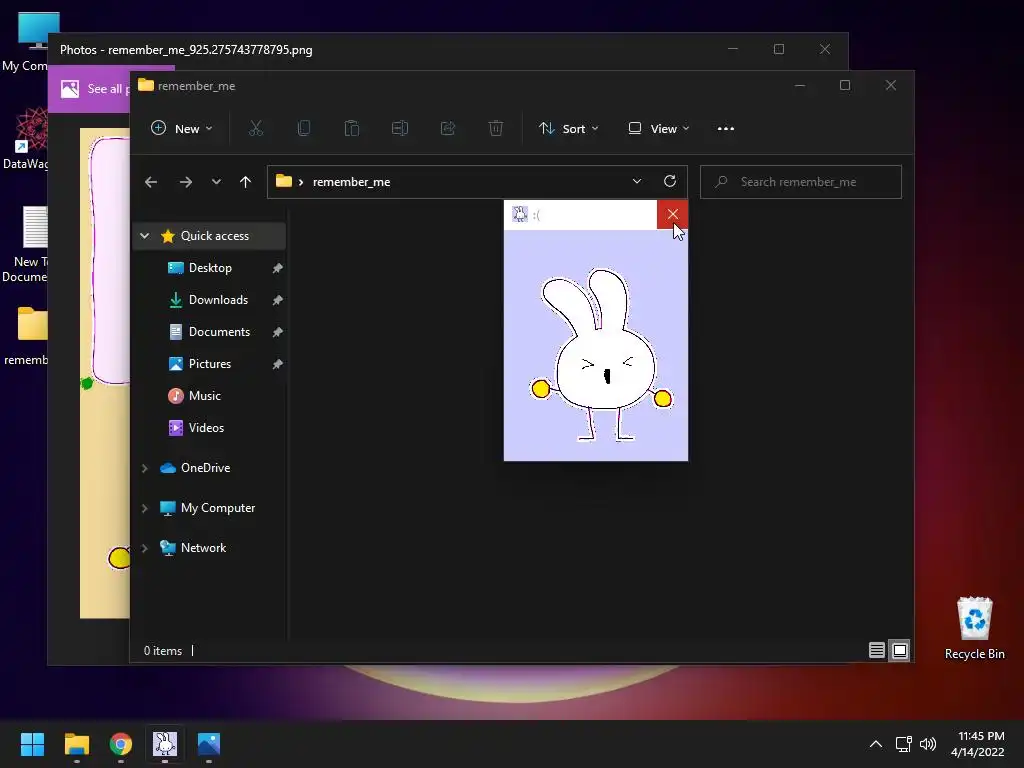Screen dimensions: 1024x768
Task: Open the New dropdown menu
Action: pos(181,128)
